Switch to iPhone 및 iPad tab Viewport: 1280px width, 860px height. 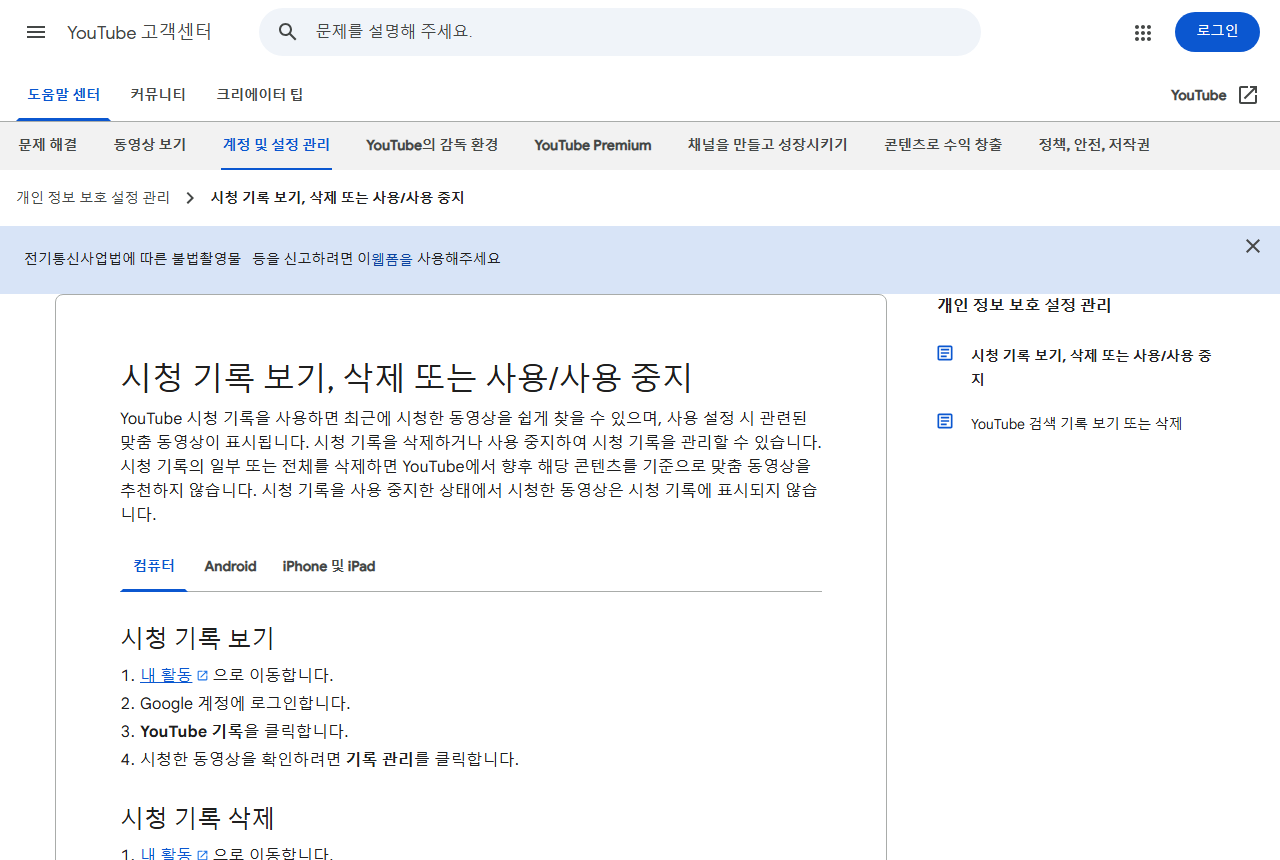coord(329,566)
